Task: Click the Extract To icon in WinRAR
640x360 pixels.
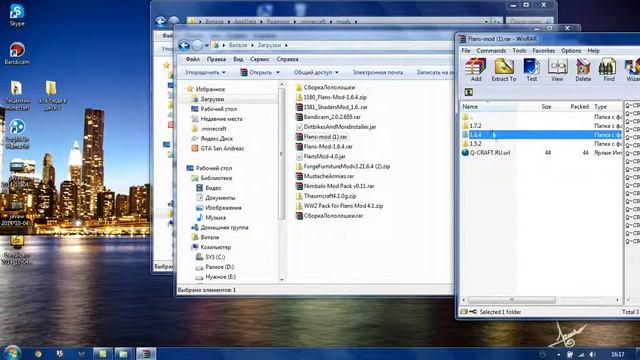Action: pyautogui.click(x=504, y=70)
